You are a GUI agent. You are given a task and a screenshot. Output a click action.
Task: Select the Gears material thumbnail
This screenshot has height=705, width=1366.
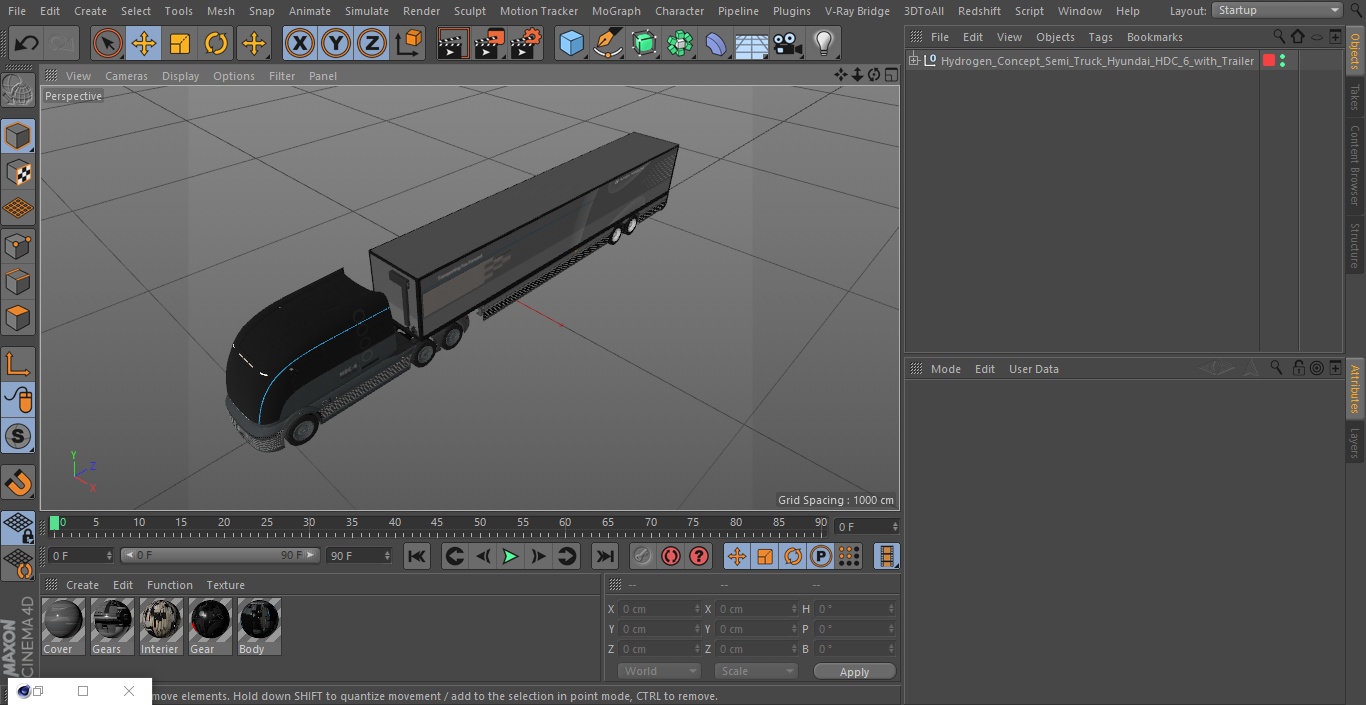click(x=112, y=626)
